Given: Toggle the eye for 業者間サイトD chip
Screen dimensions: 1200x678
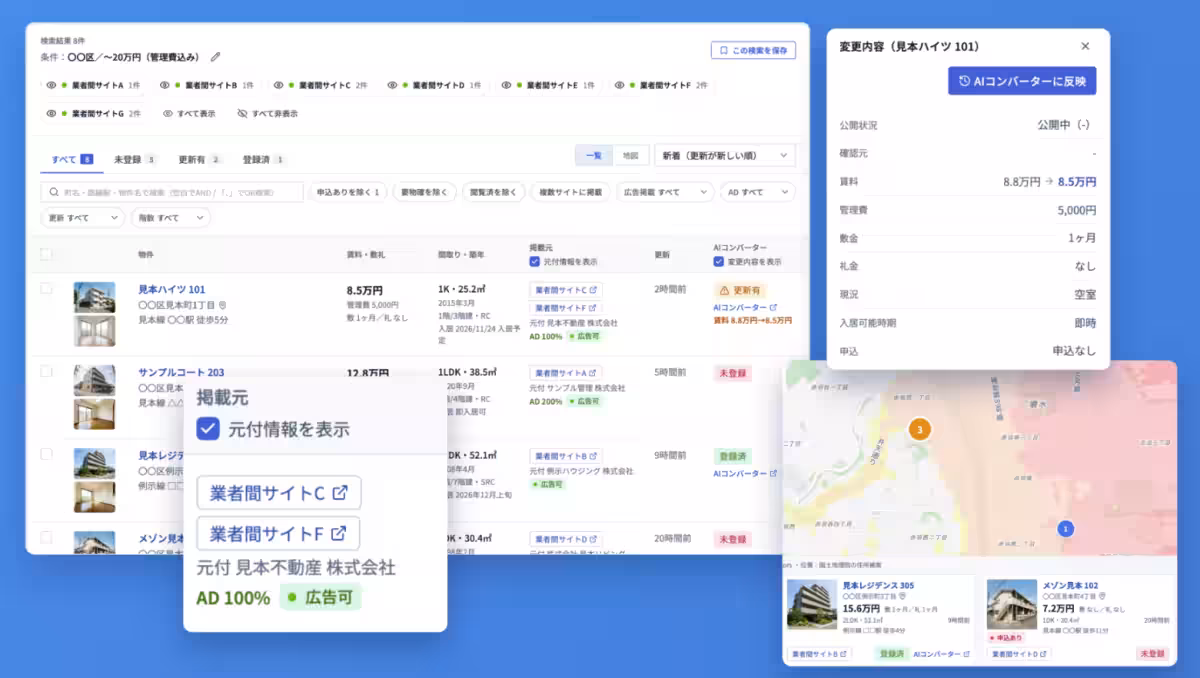Looking at the screenshot, I should (x=393, y=86).
